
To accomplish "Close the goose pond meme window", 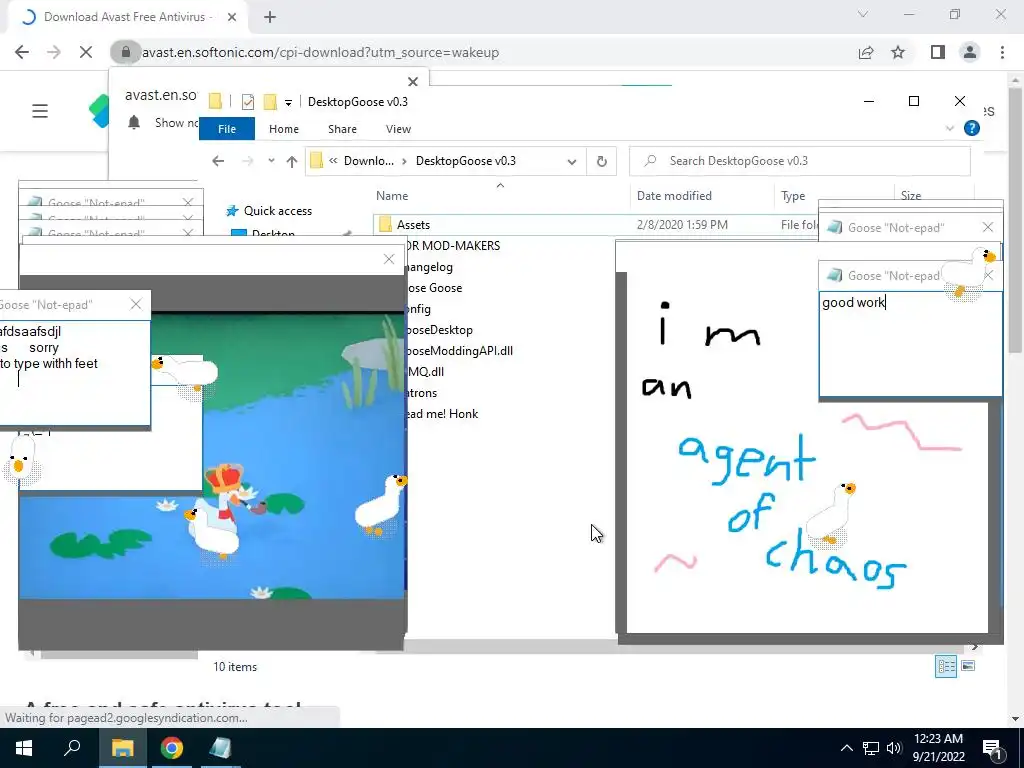I will [389, 259].
